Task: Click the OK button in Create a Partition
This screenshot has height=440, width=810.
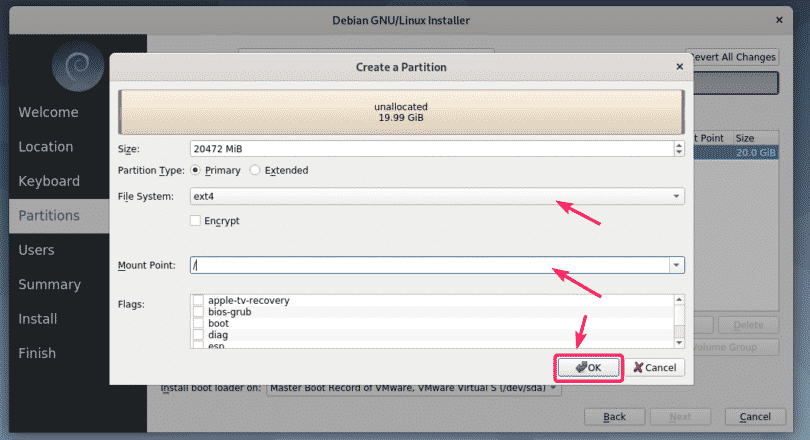Action: coord(588,368)
